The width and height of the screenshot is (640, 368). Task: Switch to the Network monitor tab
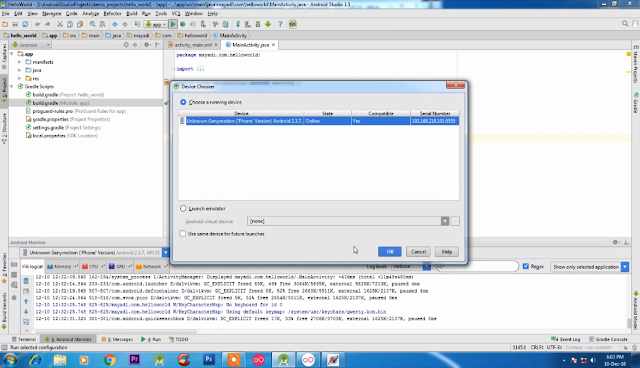pyautogui.click(x=151, y=266)
